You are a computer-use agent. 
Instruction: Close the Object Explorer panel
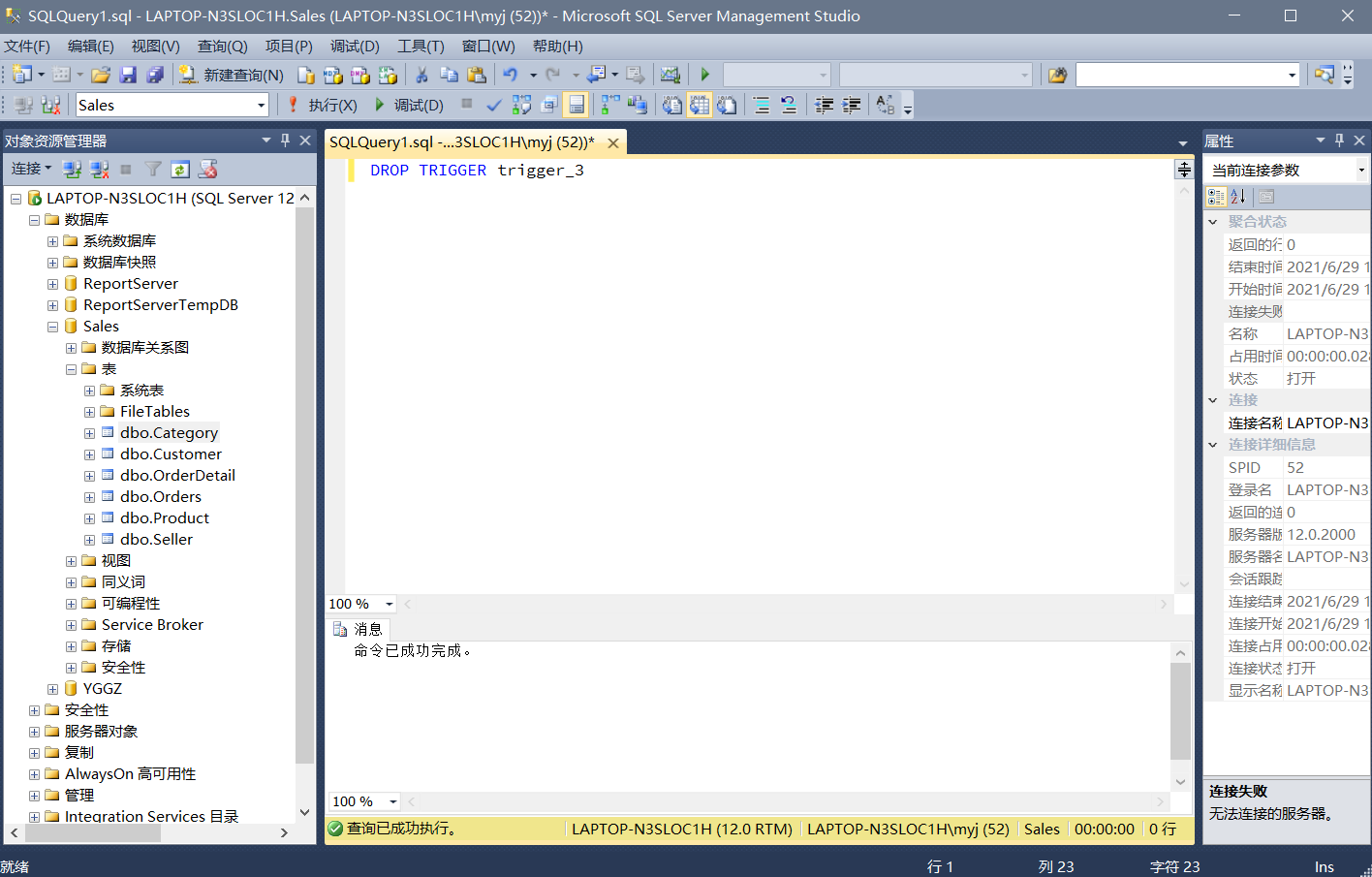click(x=305, y=141)
